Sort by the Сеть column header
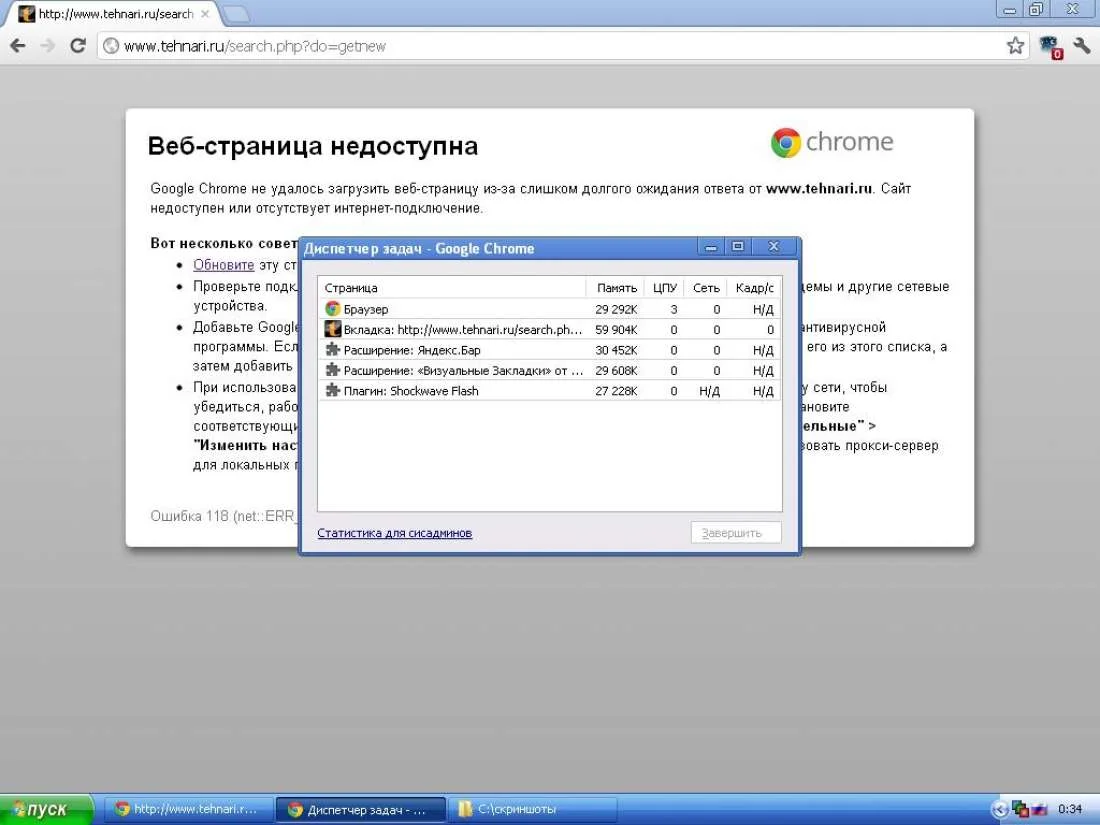The image size is (1100, 825). tap(705, 288)
